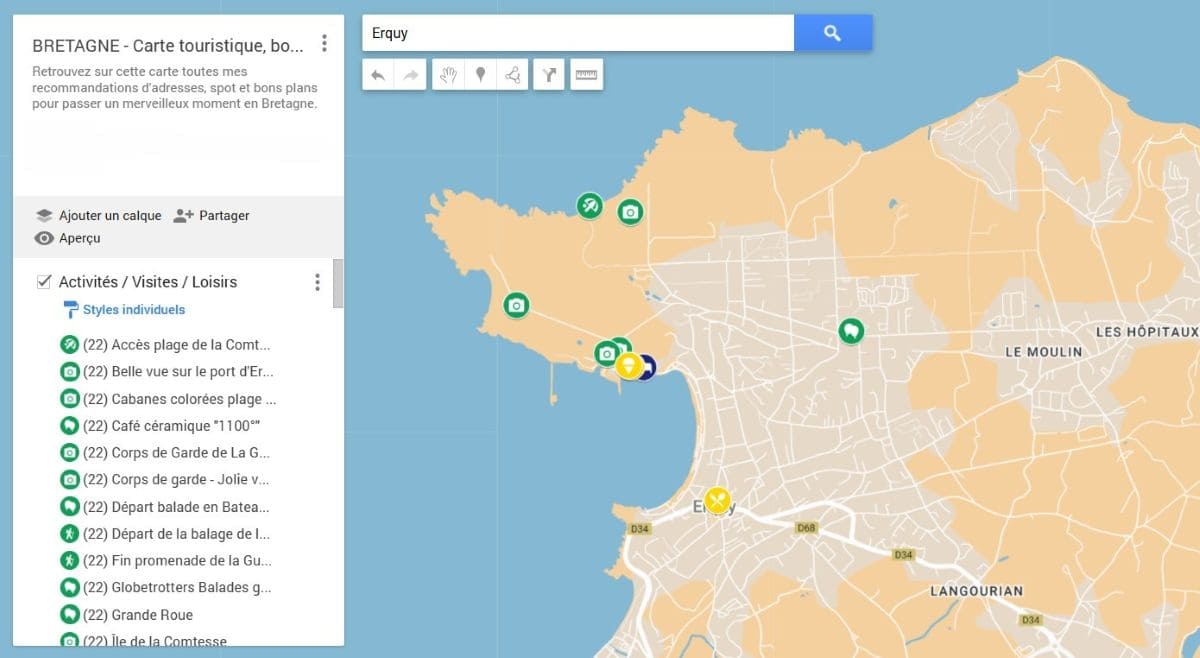The height and width of the screenshot is (658, 1200).
Task: Select the hand pan tool
Action: click(449, 75)
